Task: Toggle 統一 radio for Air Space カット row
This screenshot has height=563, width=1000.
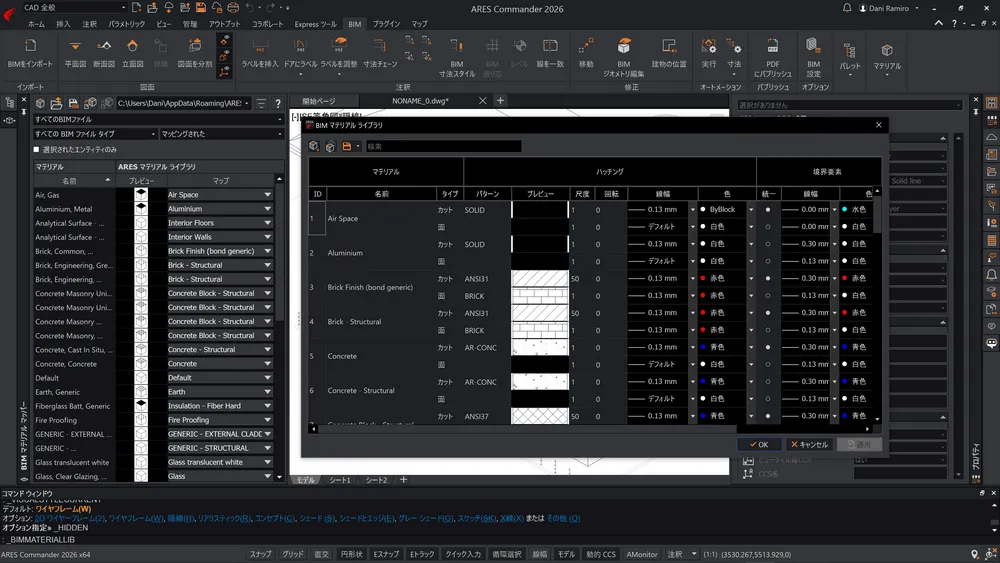Action: click(768, 209)
